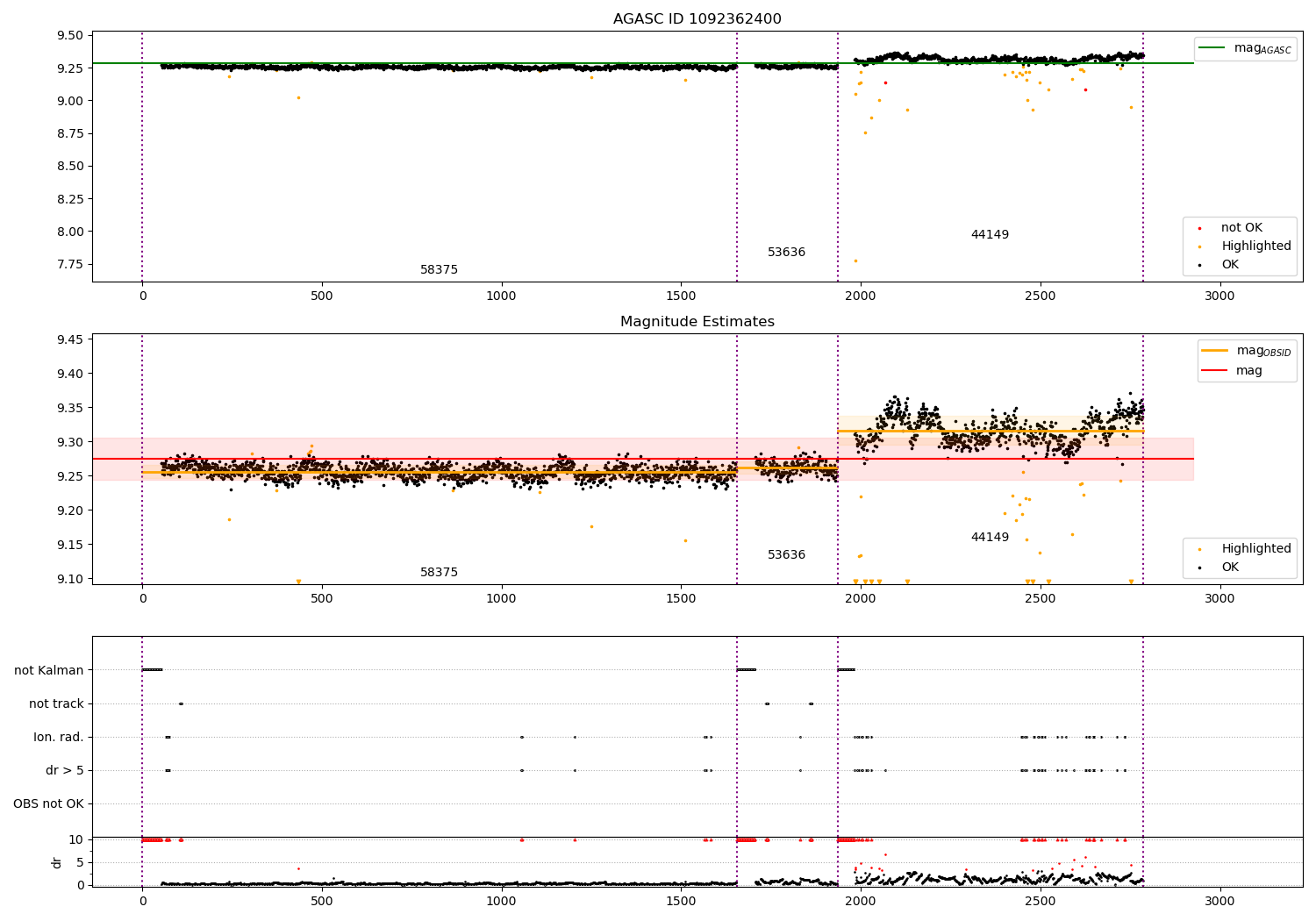The height and width of the screenshot is (921, 1316).
Task: Click the 9.20 y-axis tick label
Action: (x=70, y=510)
